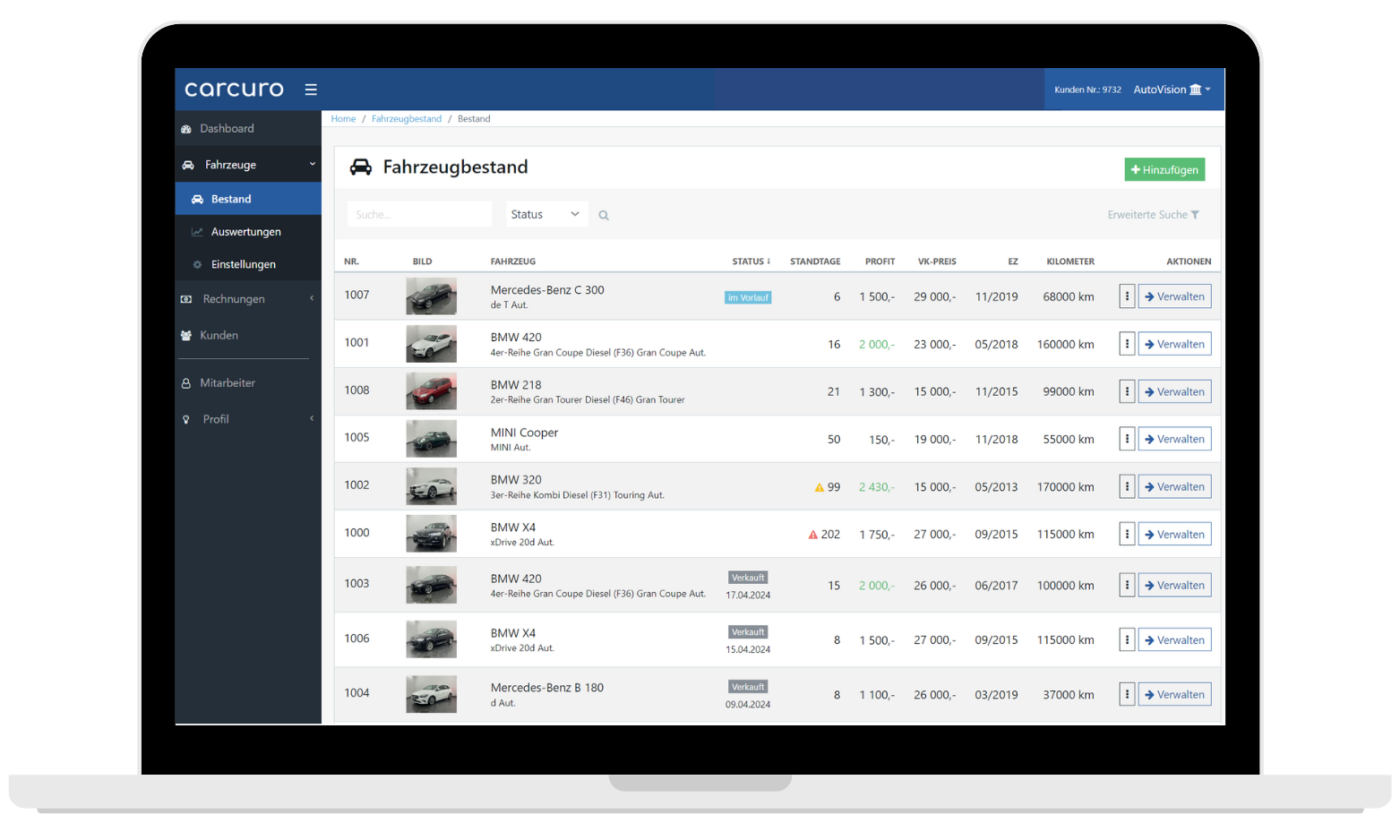Image resolution: width=1400 pixels, height=840 pixels.
Task: Open the three-dot menu for vehicle 1004
Action: [1127, 694]
